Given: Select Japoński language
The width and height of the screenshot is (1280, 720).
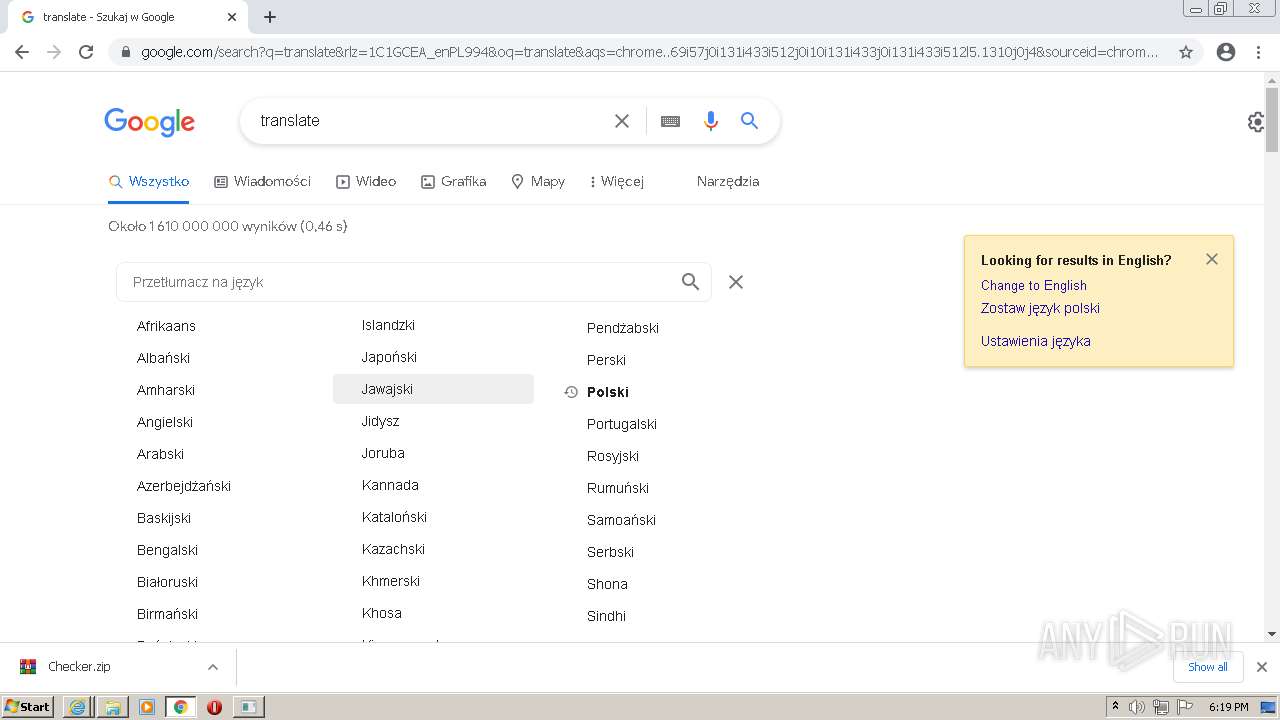Looking at the screenshot, I should 389,357.
